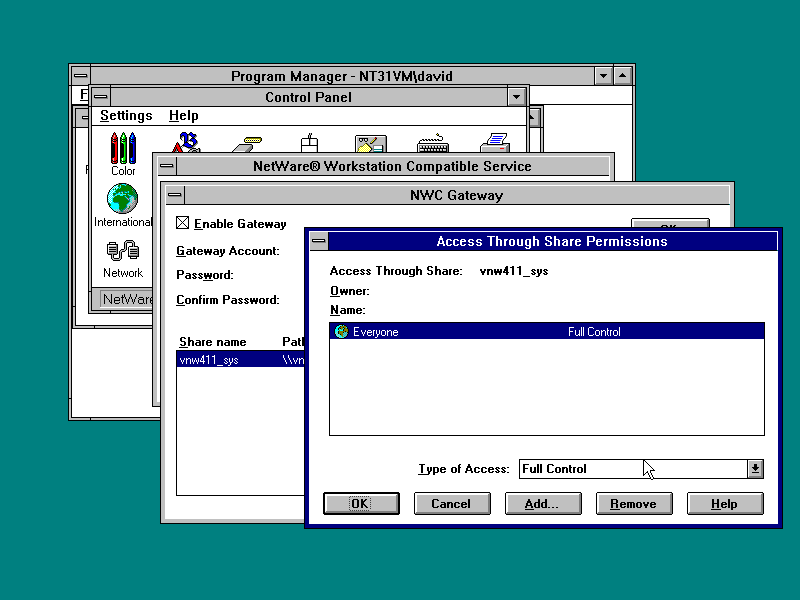Viewport: 800px width, 600px height.
Task: Open the Settings menu in Control Panel
Action: click(126, 116)
